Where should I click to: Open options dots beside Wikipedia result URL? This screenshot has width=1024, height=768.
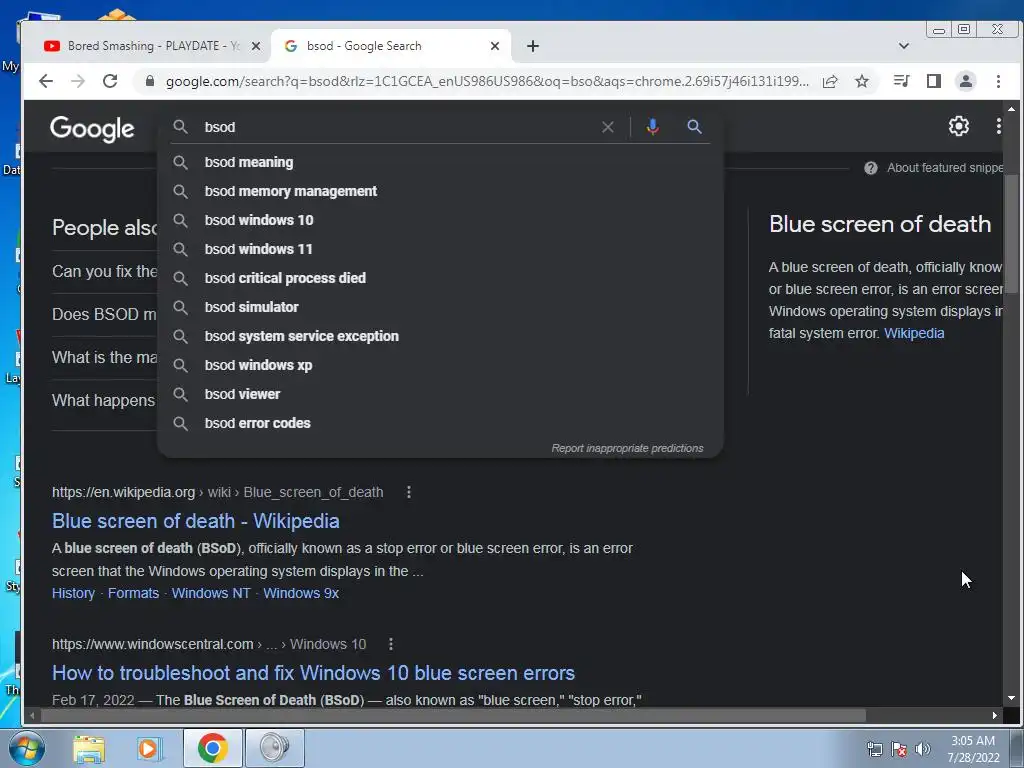point(409,492)
